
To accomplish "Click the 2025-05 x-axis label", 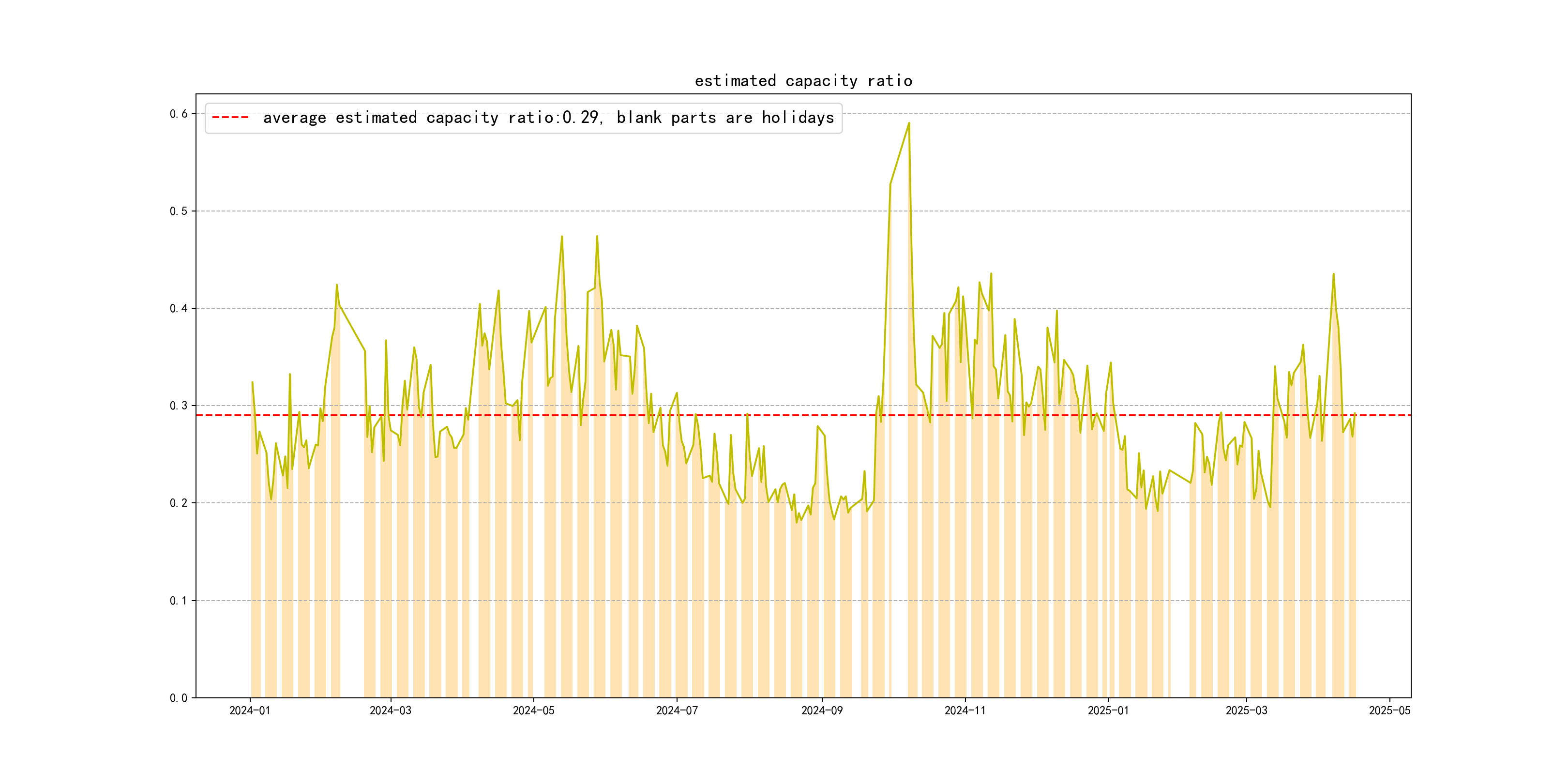I will (x=1389, y=710).
